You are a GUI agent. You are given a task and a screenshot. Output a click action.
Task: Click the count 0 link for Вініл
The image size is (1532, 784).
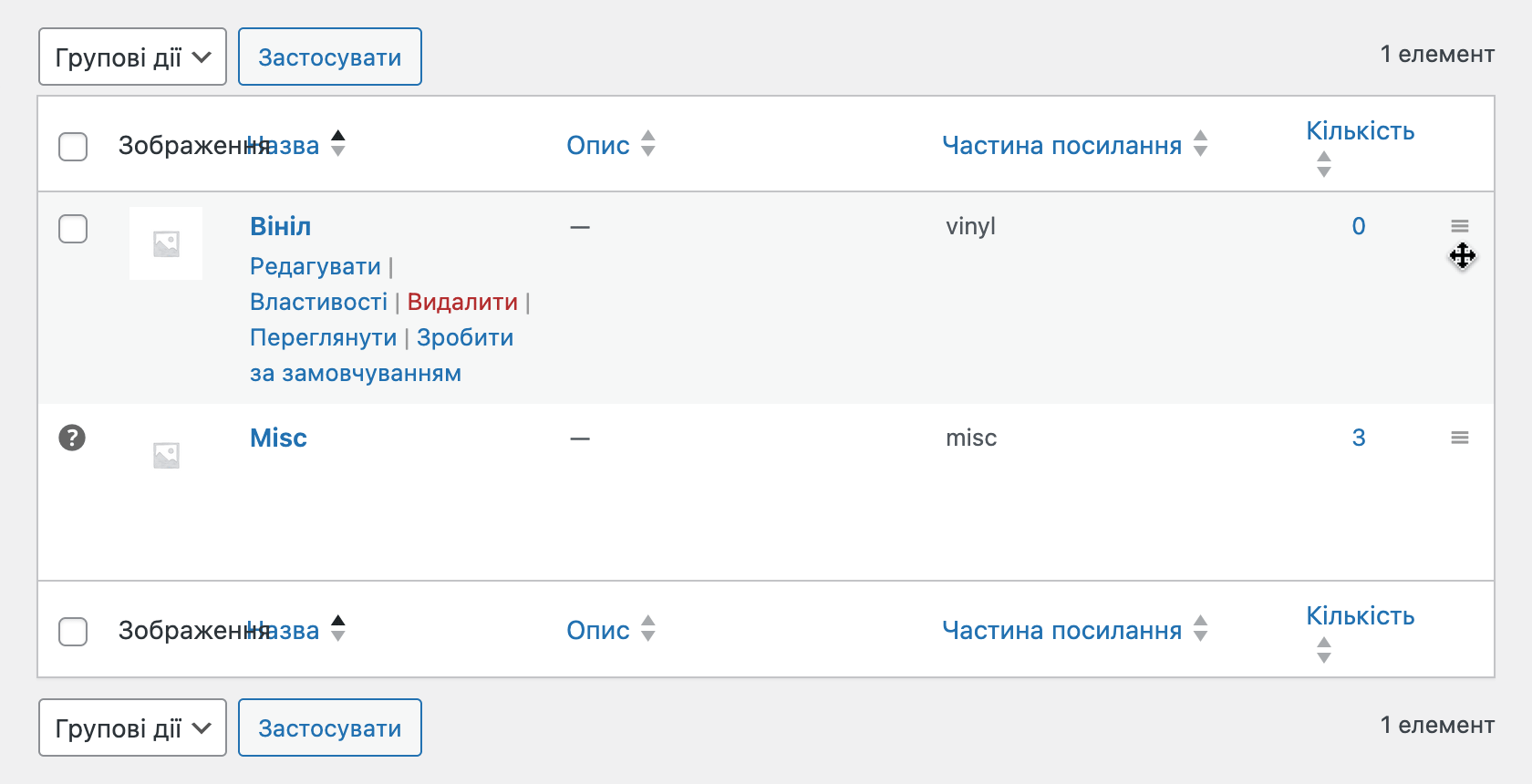coord(1359,226)
